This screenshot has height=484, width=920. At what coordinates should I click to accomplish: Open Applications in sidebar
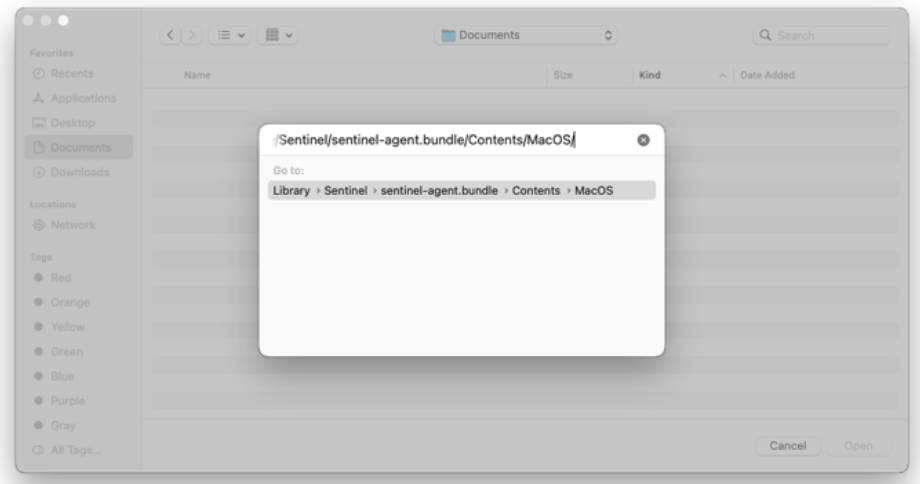[79, 98]
